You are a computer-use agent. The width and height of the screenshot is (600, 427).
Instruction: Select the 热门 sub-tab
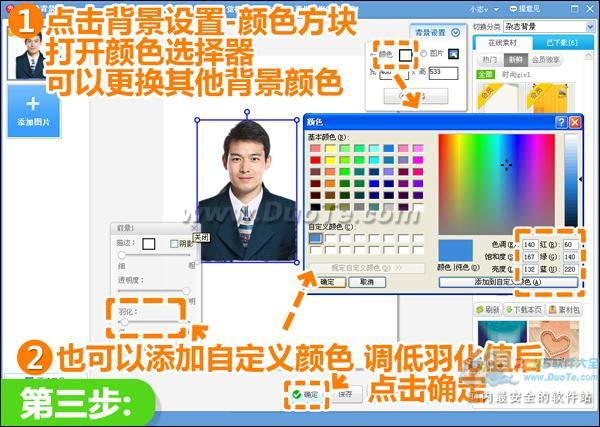[489, 60]
